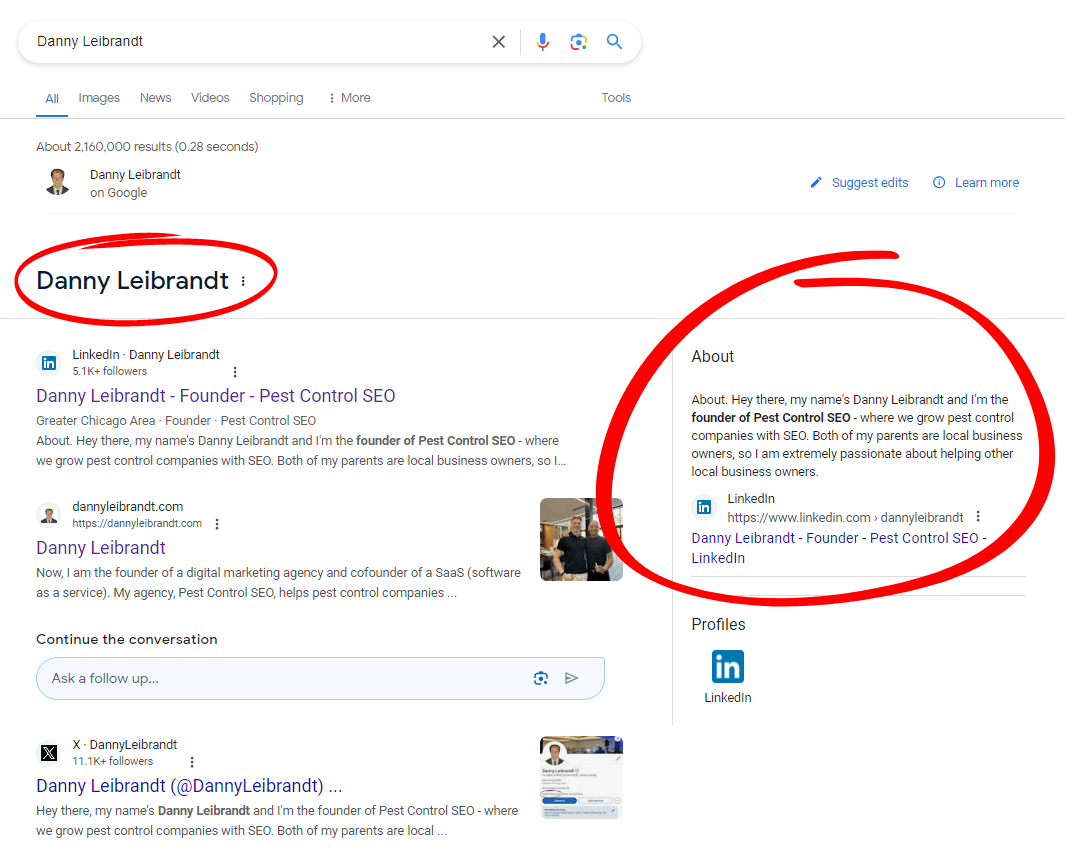Open About panel LinkedIn title link
1065x857 pixels.
coord(839,548)
